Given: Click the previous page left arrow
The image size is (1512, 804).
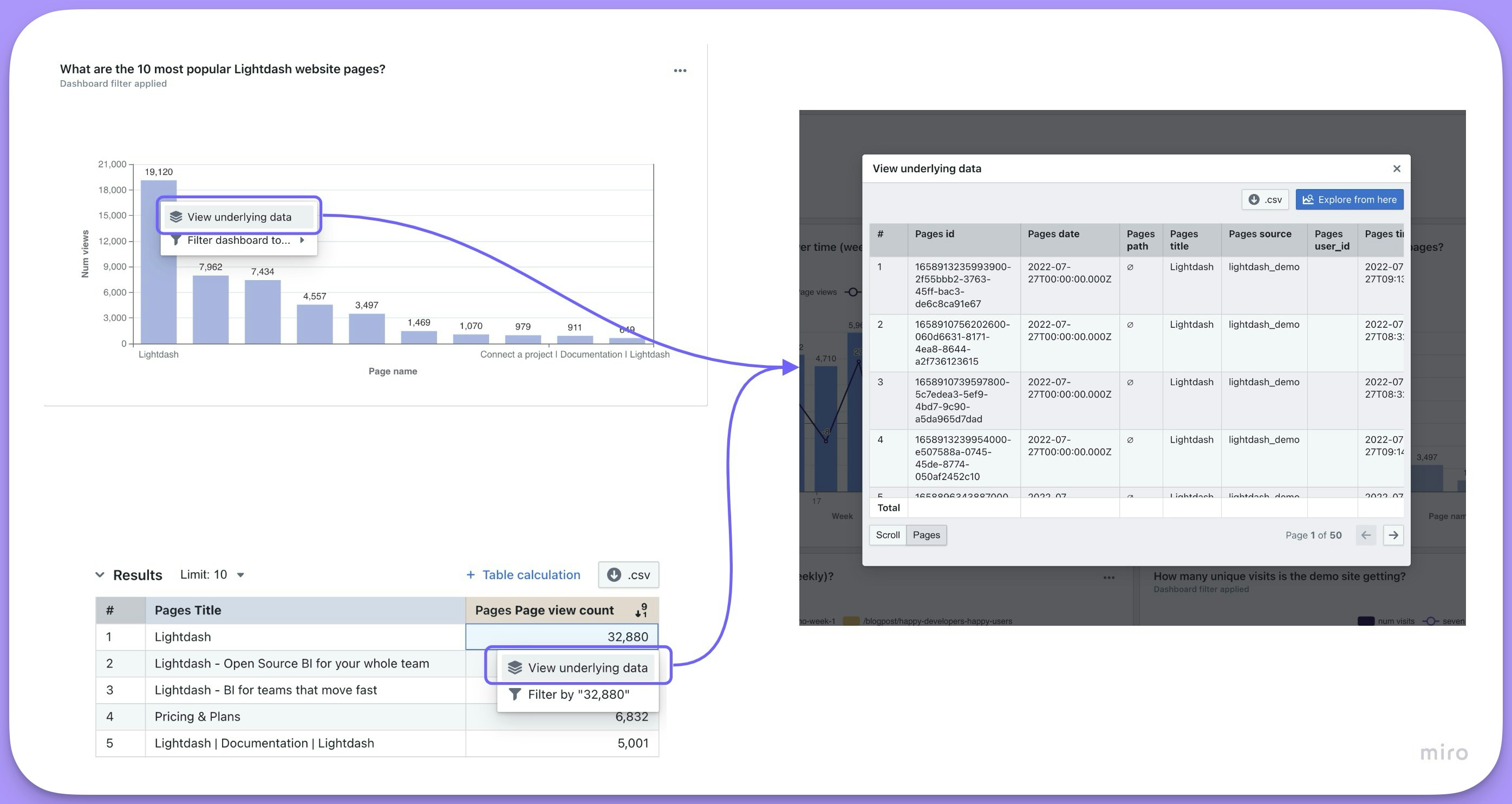Looking at the screenshot, I should point(1365,535).
